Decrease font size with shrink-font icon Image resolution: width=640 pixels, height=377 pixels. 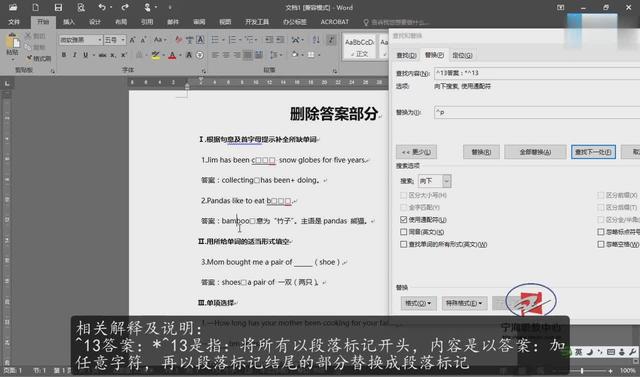[143, 40]
